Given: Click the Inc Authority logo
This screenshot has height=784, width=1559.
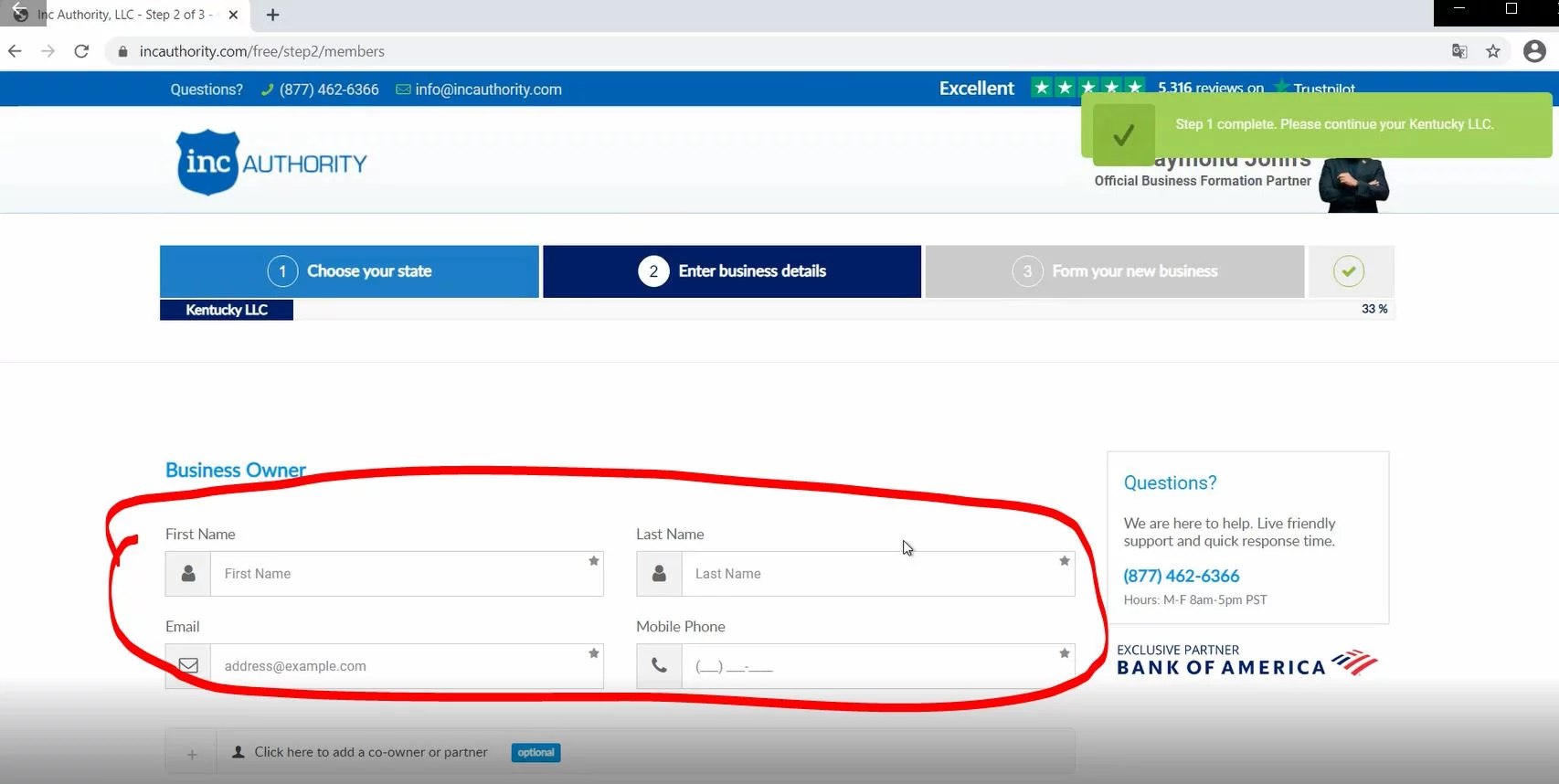Looking at the screenshot, I should pos(271,164).
